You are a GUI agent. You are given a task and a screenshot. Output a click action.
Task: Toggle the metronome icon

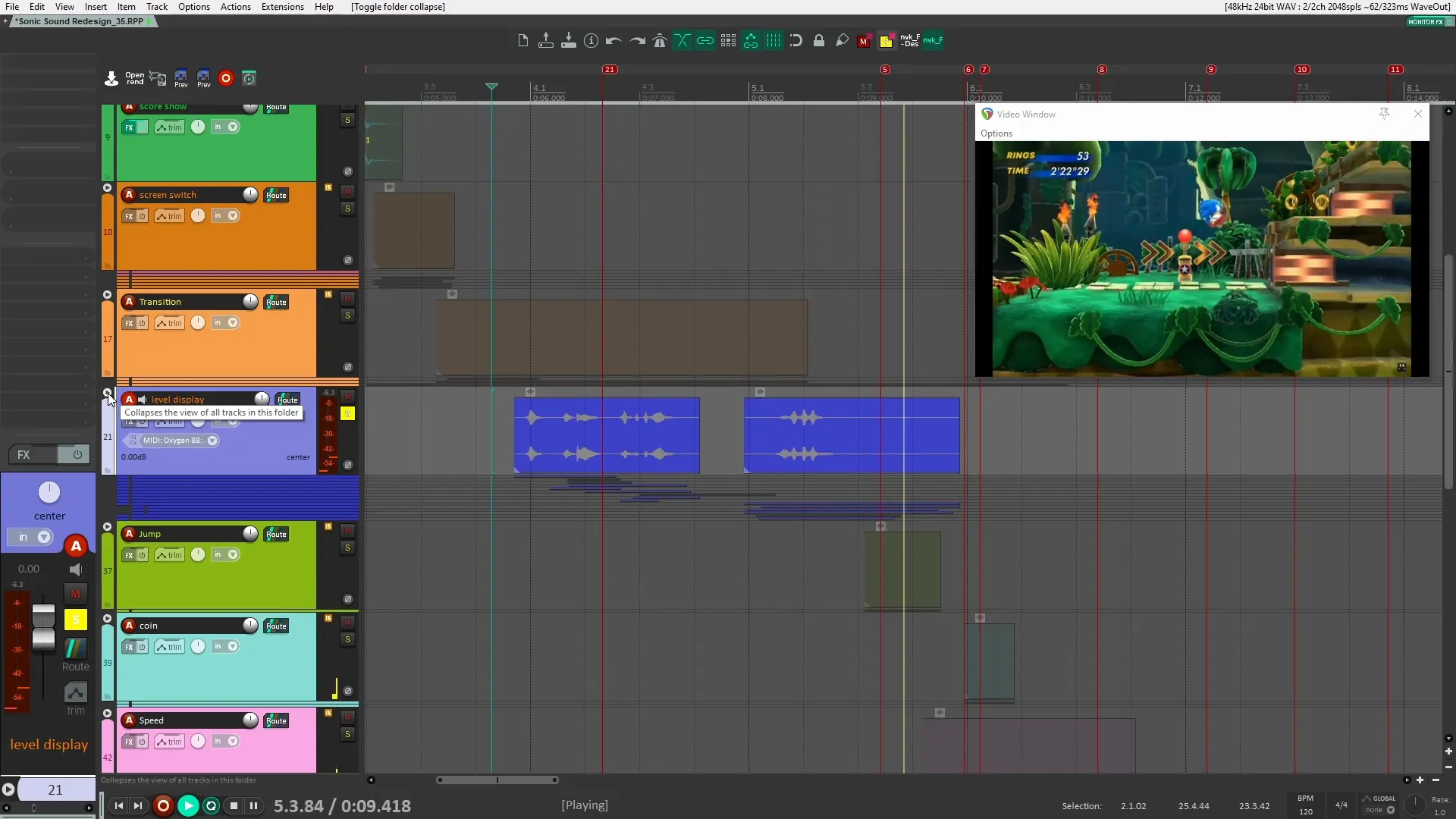point(660,41)
